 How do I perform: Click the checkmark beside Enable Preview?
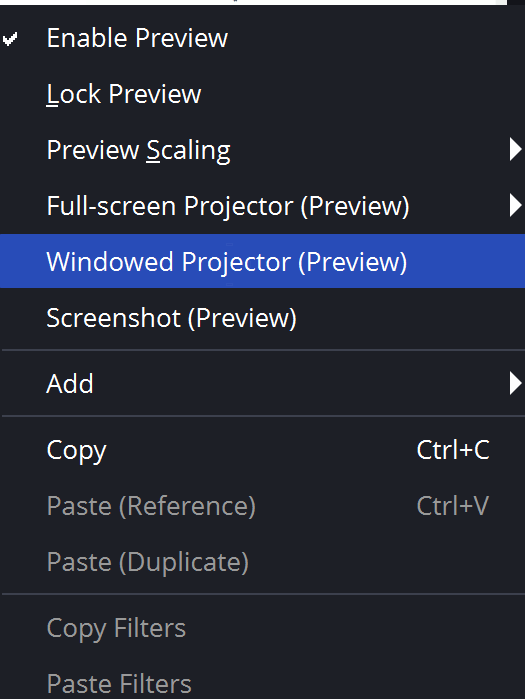10,39
